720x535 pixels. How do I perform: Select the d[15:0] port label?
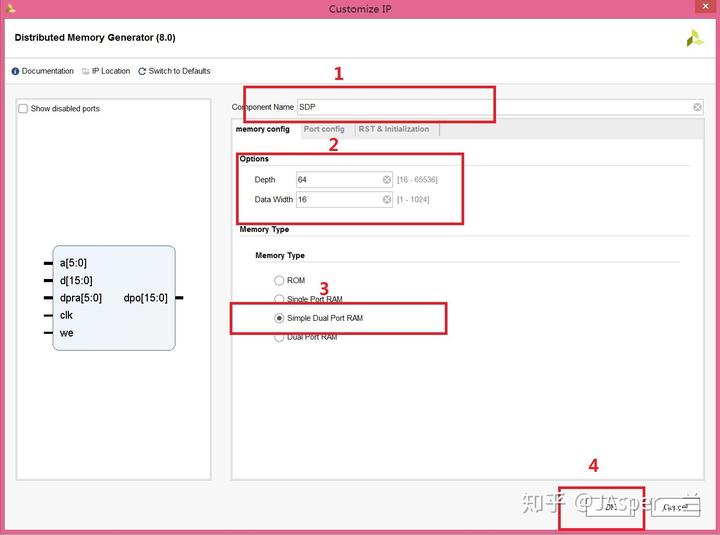click(x=76, y=281)
